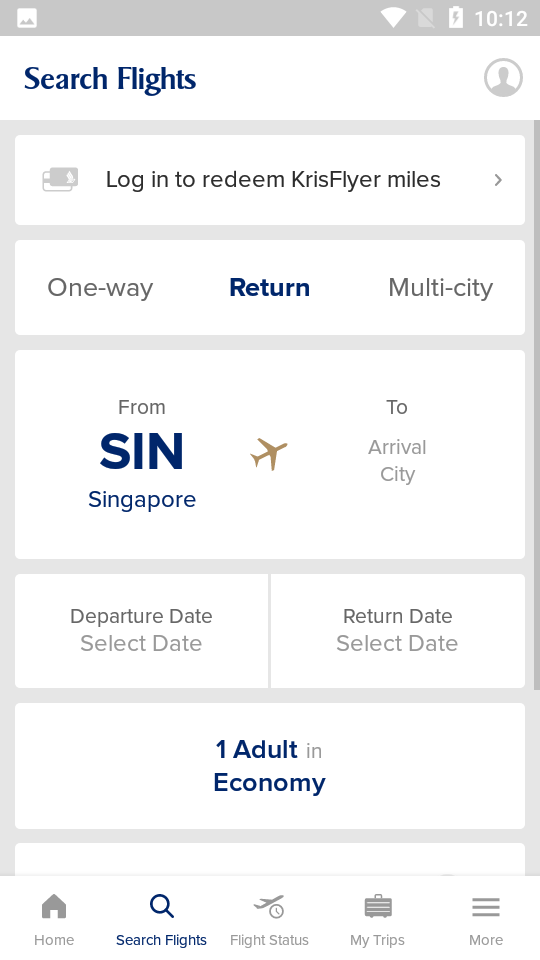Open the Flight Status plane-clock icon
Screen dimensions: 540x960
tap(269, 906)
